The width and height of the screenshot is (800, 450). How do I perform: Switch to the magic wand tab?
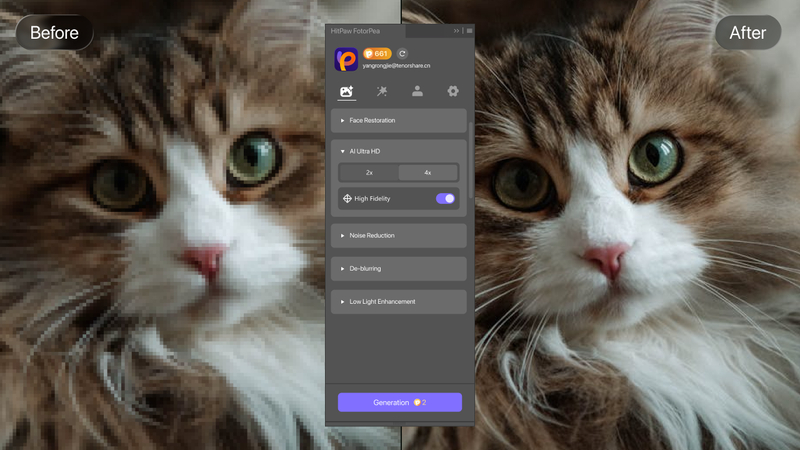pos(382,91)
